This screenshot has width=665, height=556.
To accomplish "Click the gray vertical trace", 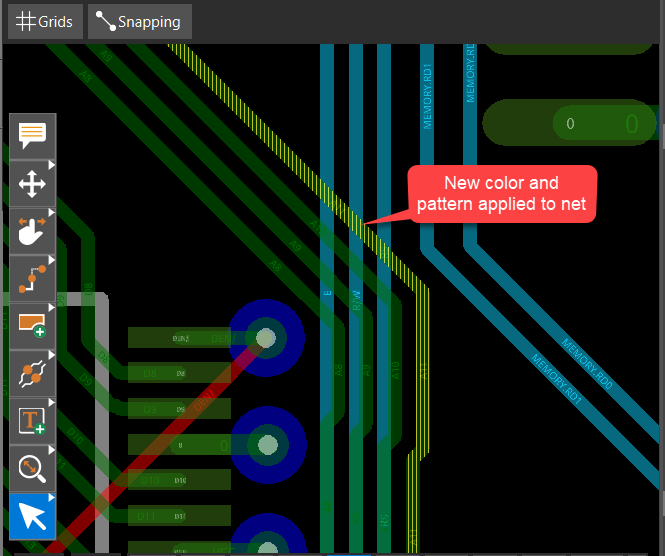I will coord(102,424).
